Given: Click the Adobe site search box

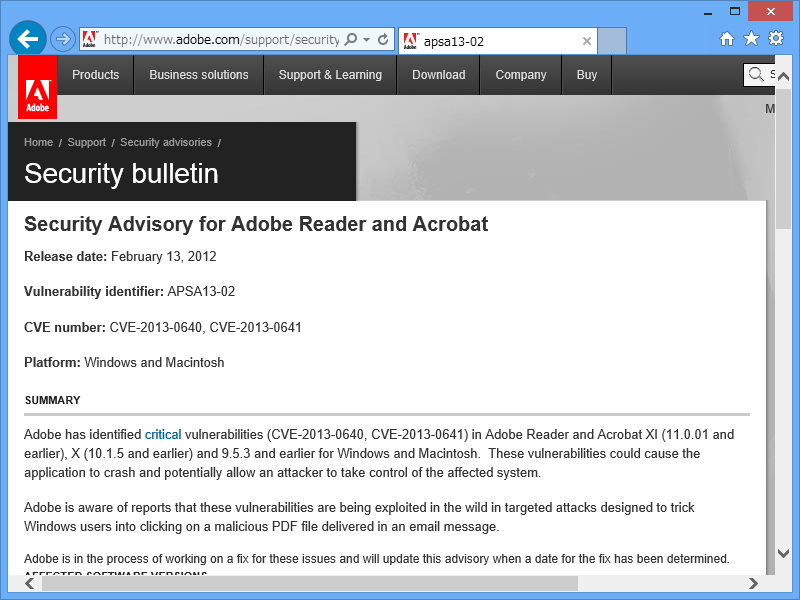Looking at the screenshot, I should click(759, 75).
